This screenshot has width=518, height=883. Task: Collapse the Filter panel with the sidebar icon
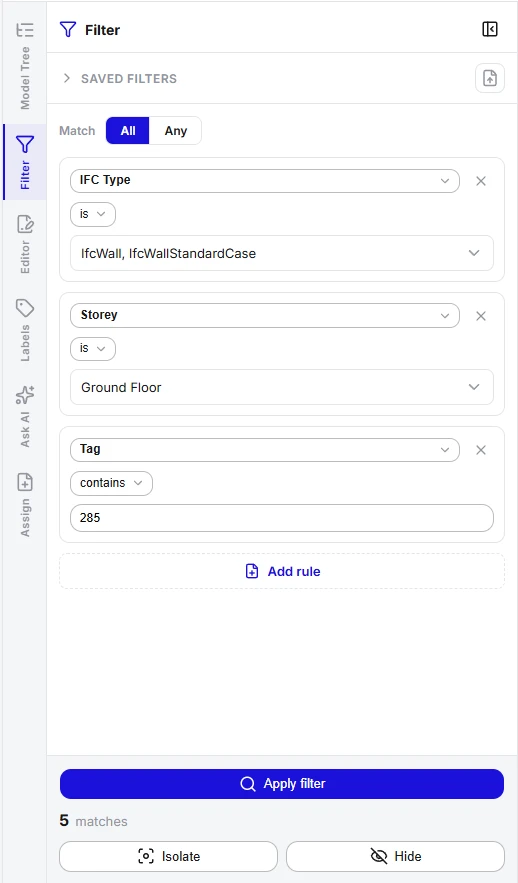[x=490, y=29]
